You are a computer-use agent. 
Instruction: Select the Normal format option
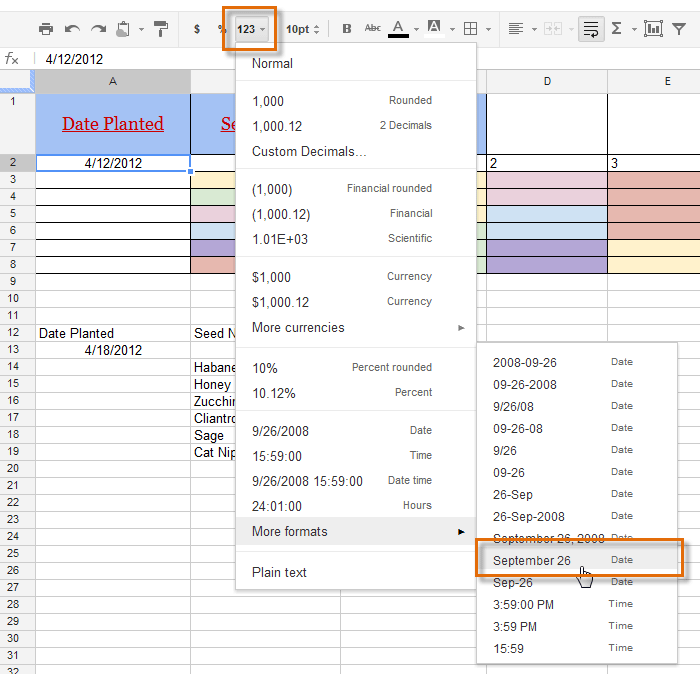pyautogui.click(x=356, y=63)
